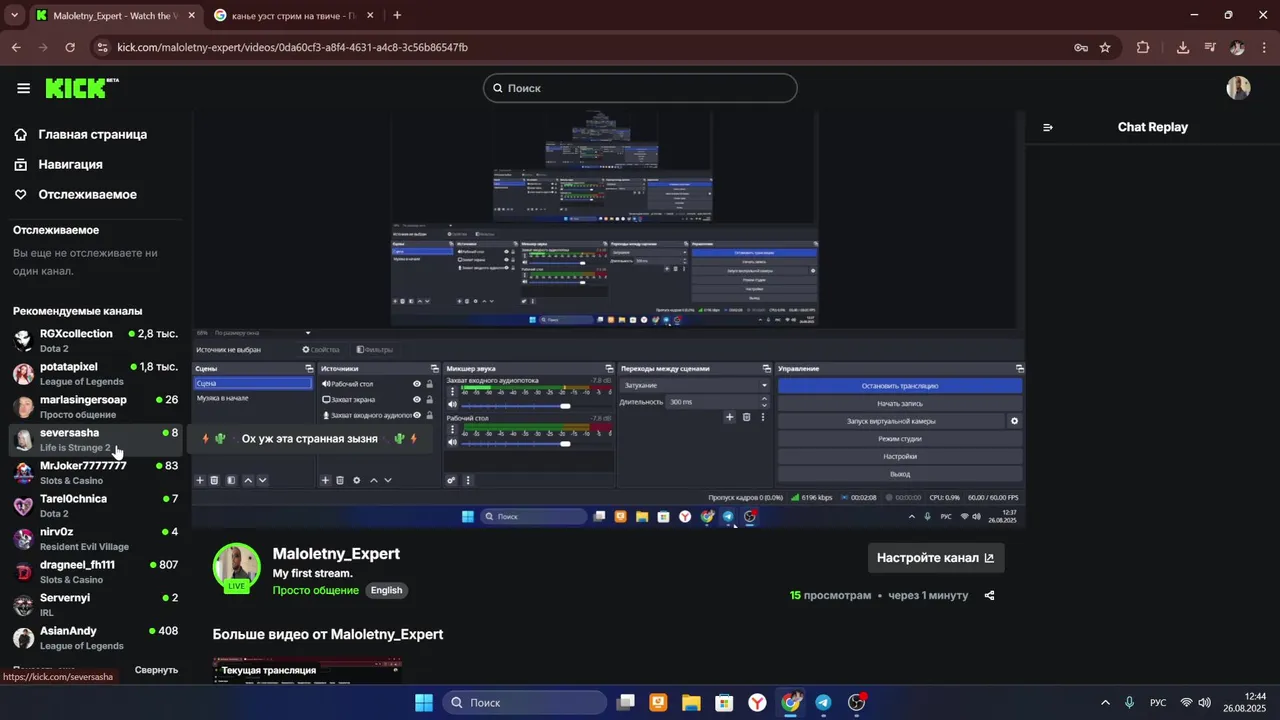Open the user avatar menu on Kick
Image resolution: width=1280 pixels, height=720 pixels.
[1238, 88]
